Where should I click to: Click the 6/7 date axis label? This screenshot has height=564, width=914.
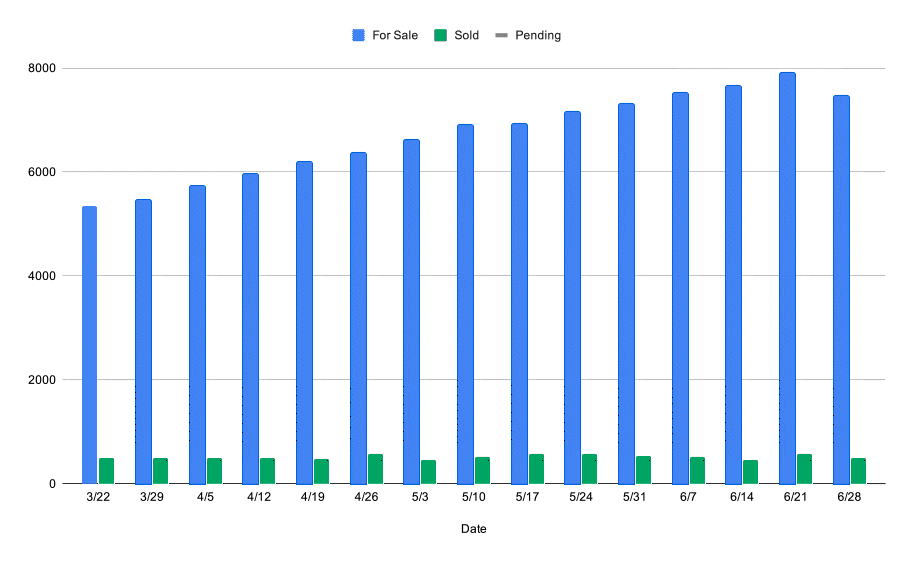(x=688, y=497)
